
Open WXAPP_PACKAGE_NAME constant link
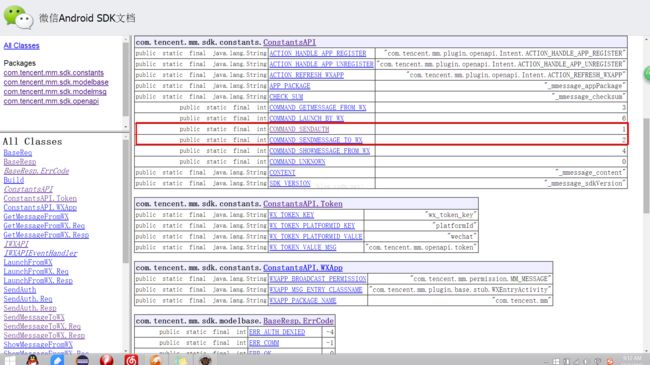coord(303,300)
